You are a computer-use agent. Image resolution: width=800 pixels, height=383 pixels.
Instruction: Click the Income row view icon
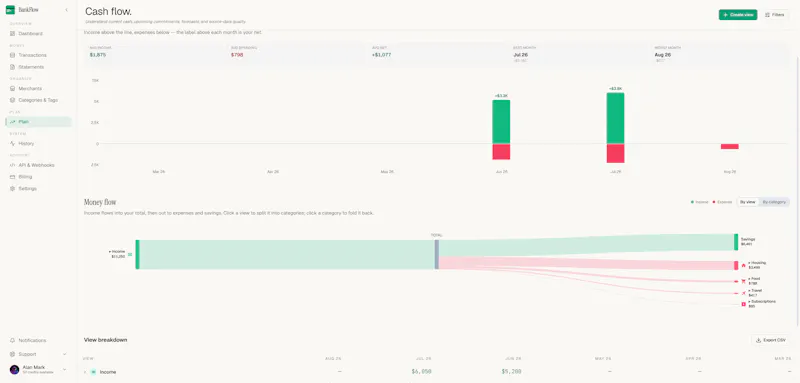(x=93, y=372)
